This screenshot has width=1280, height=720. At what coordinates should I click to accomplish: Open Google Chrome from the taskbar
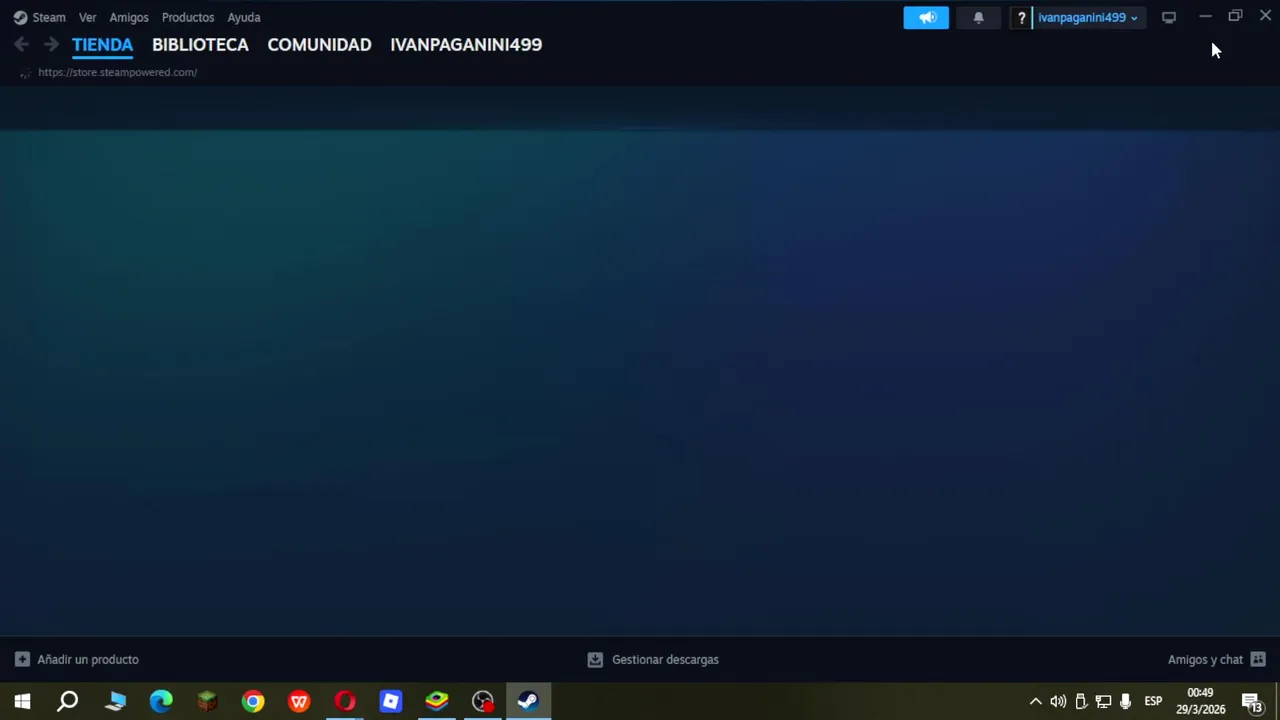point(253,701)
